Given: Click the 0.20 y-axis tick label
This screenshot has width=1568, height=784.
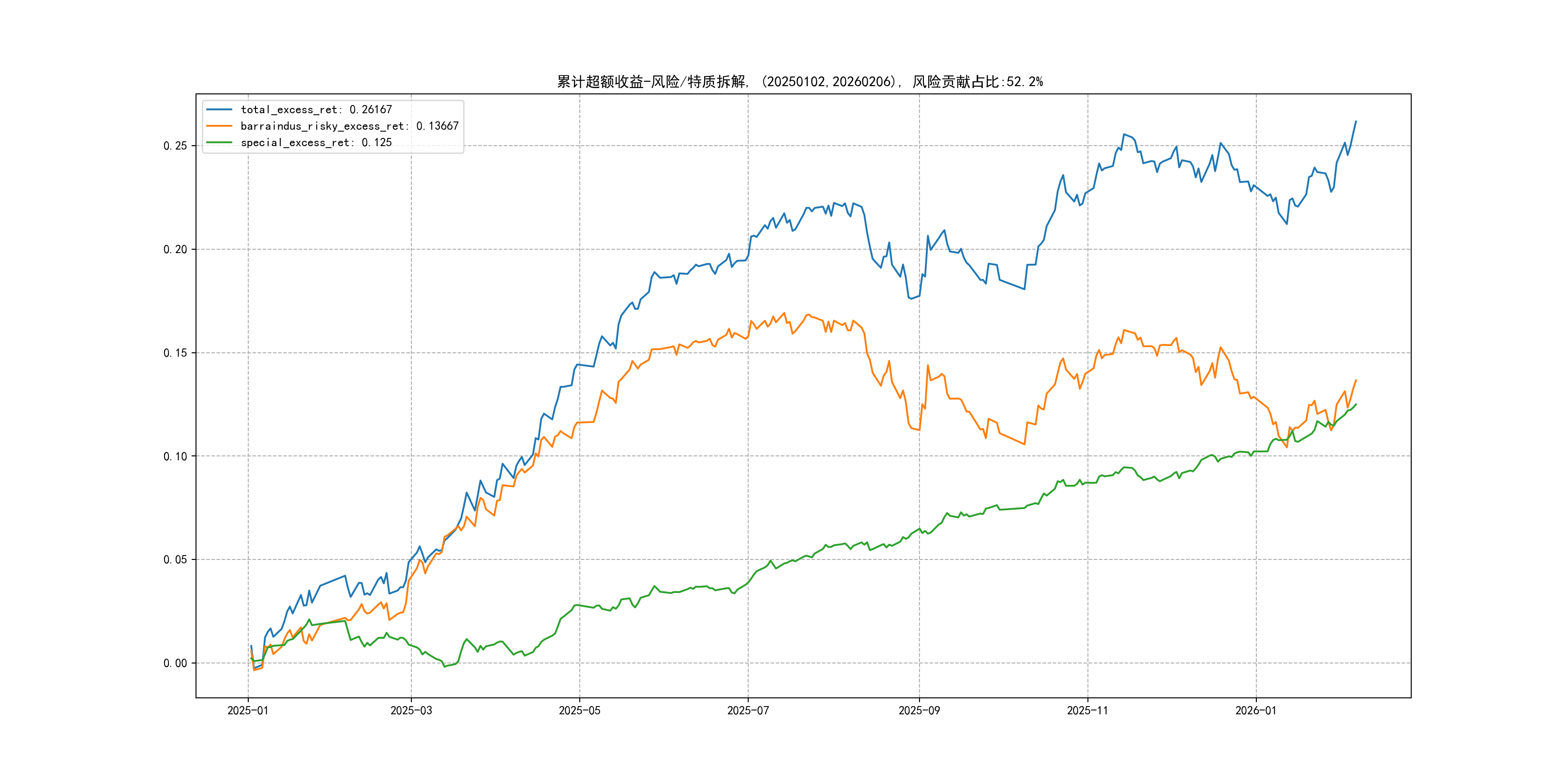Looking at the screenshot, I should pos(175,249).
